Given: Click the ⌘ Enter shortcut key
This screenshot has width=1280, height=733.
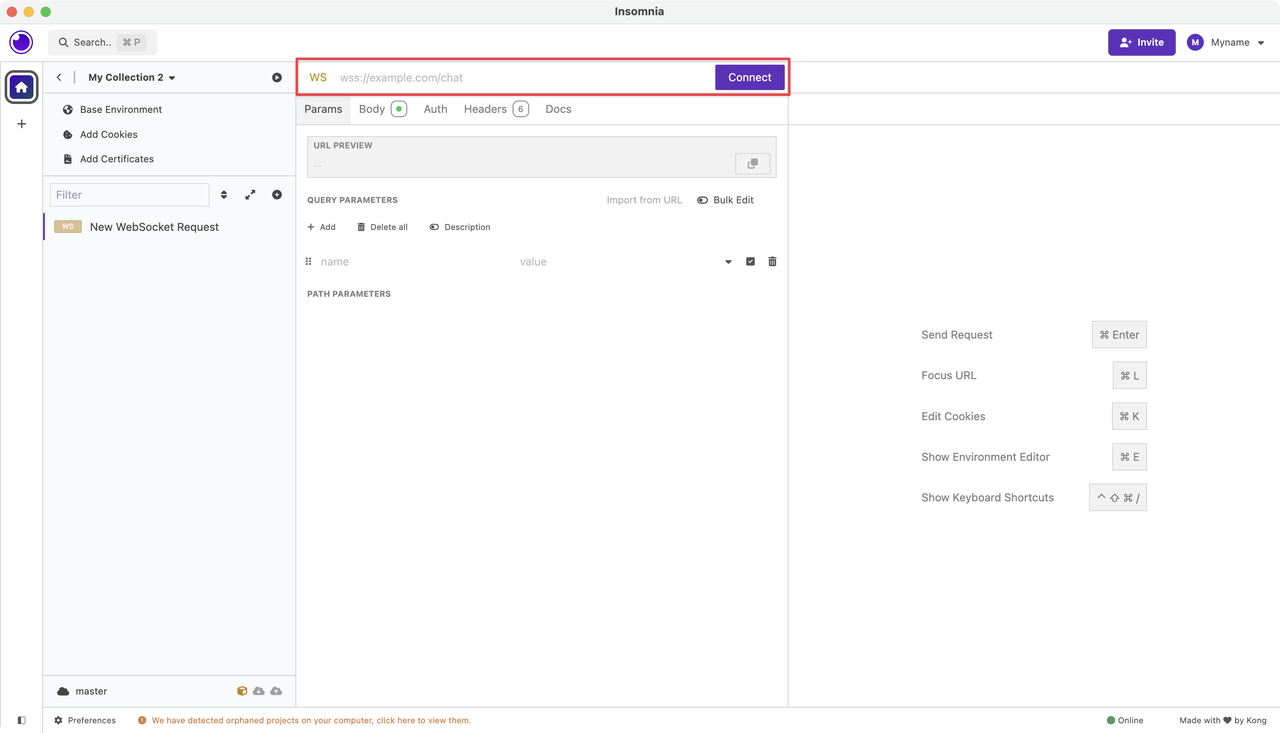Looking at the screenshot, I should click(x=1119, y=335).
